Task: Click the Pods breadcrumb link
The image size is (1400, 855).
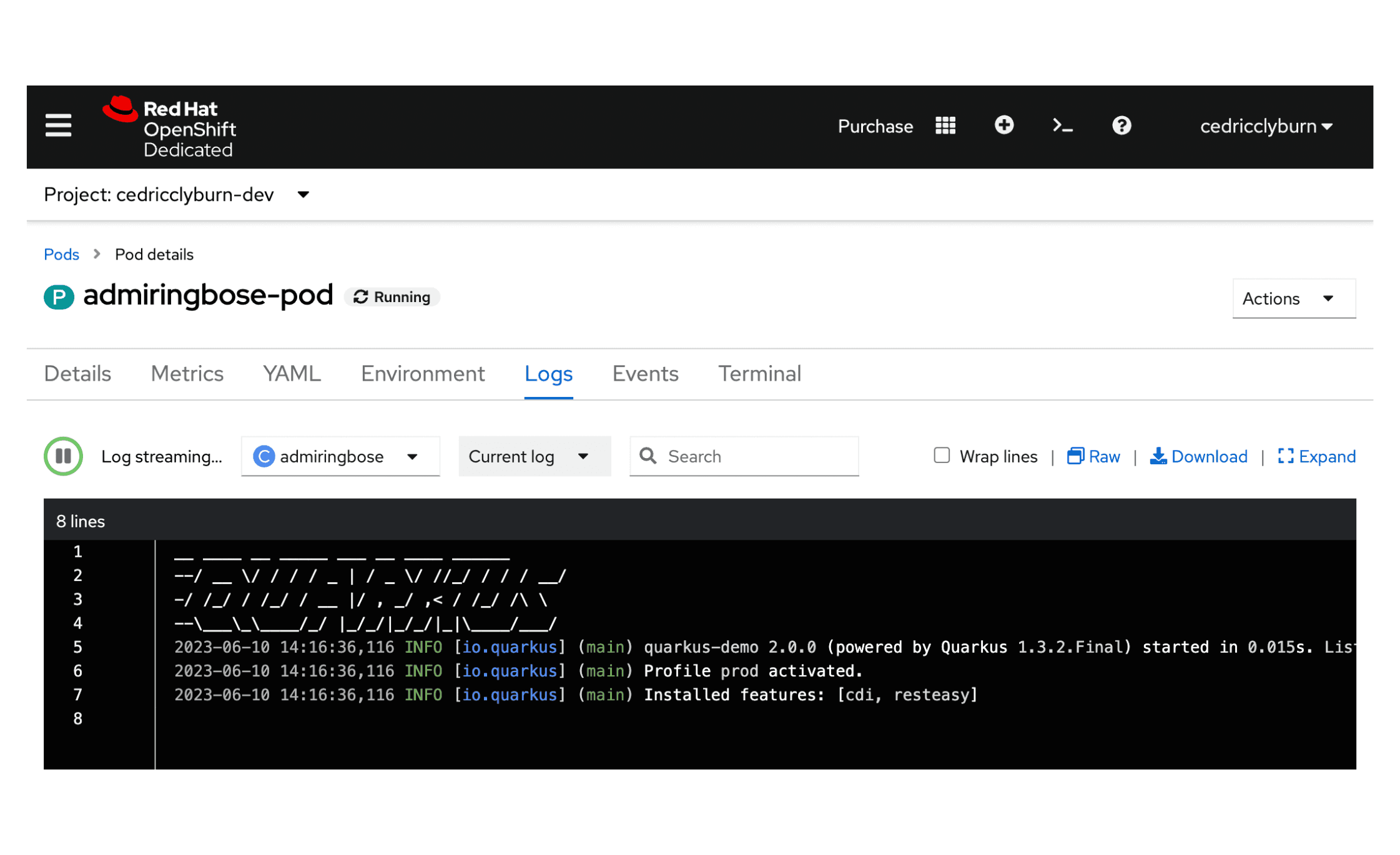Action: tap(62, 254)
